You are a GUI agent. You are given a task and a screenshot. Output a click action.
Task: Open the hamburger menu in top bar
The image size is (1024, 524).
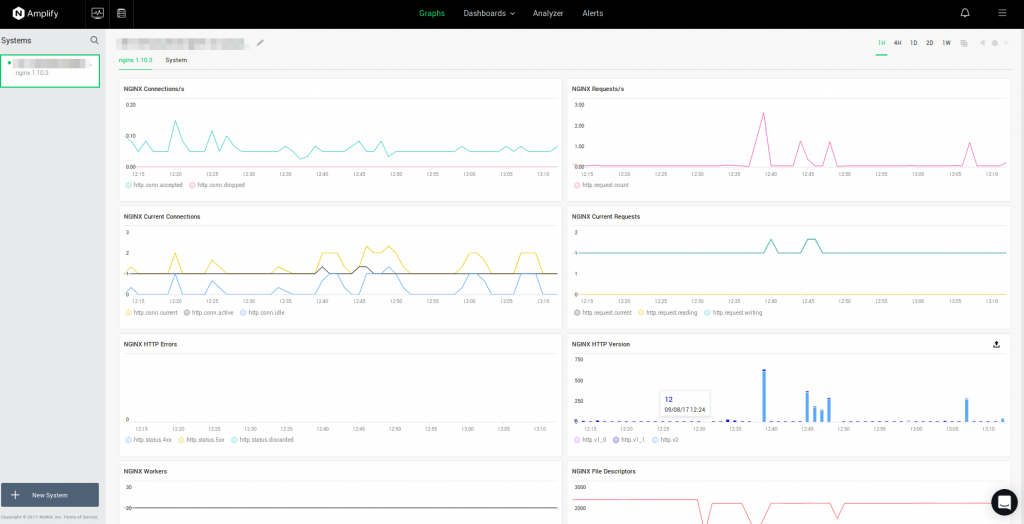[x=1002, y=13]
